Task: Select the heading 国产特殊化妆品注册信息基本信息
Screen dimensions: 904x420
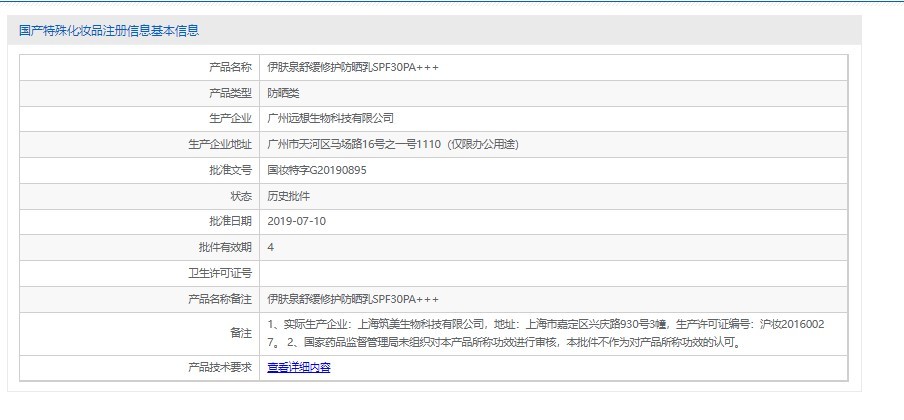Action: pos(109,31)
